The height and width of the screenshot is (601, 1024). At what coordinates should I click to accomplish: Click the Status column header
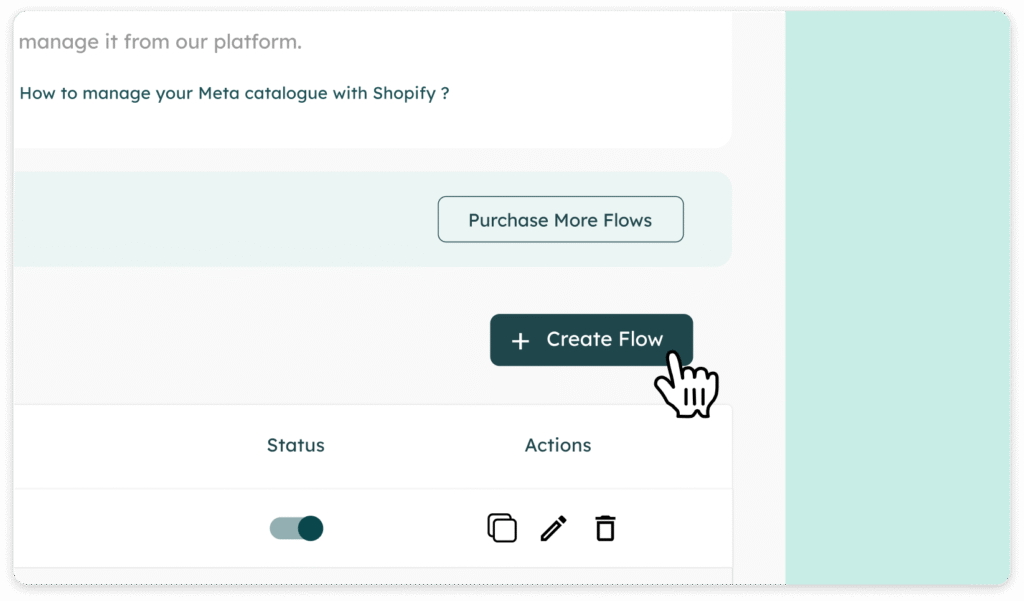pyautogui.click(x=295, y=446)
